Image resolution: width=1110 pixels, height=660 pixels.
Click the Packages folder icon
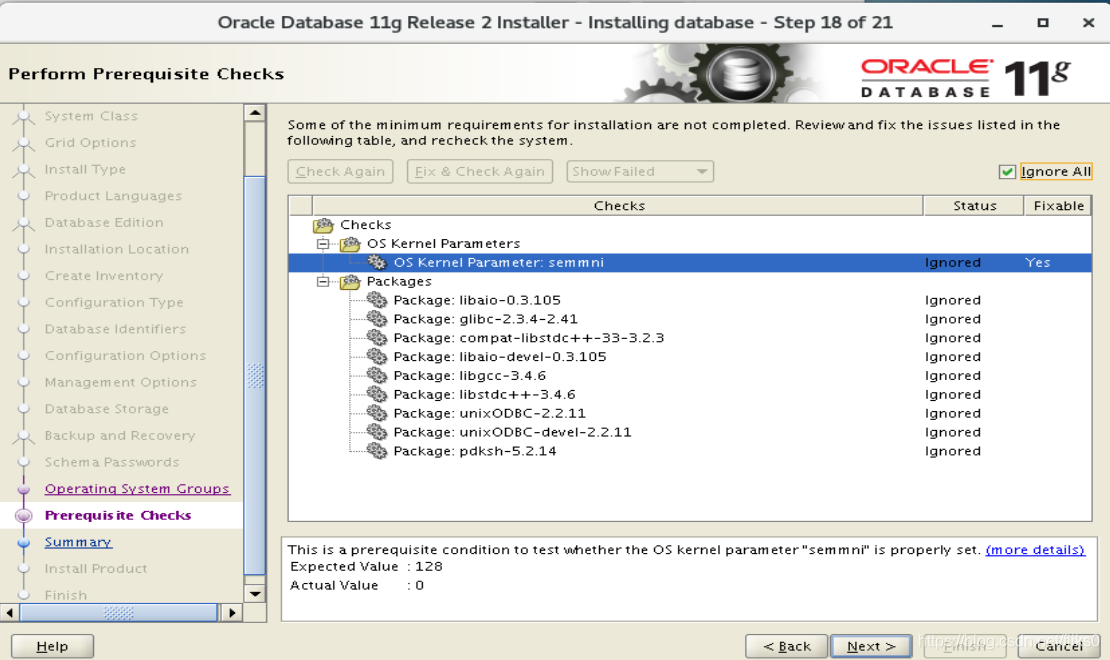coord(350,282)
